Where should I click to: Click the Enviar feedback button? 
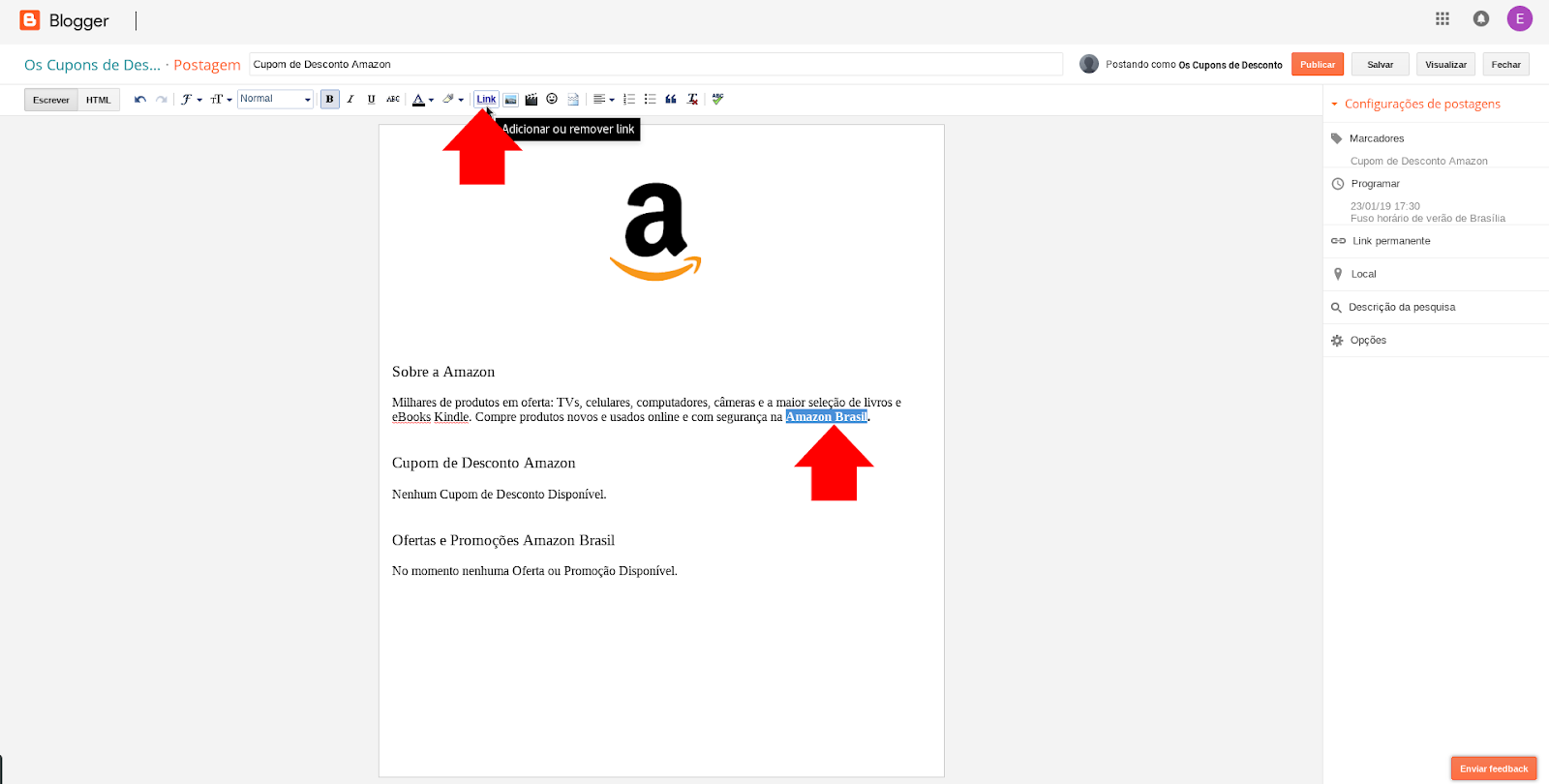coord(1494,769)
